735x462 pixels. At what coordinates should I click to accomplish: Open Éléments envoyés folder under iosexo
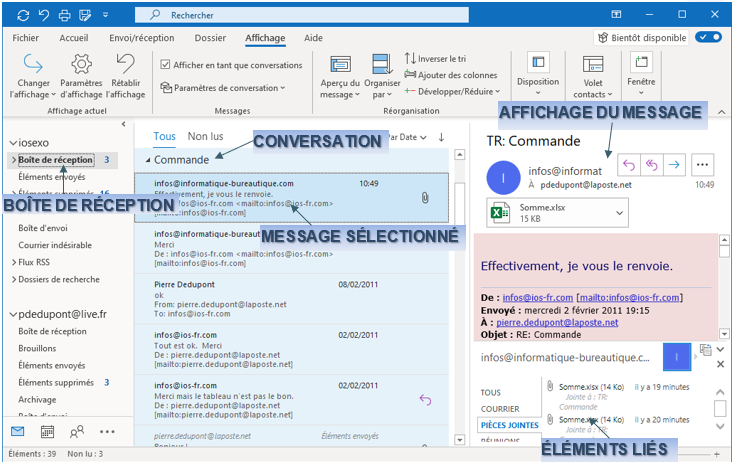tap(52, 177)
